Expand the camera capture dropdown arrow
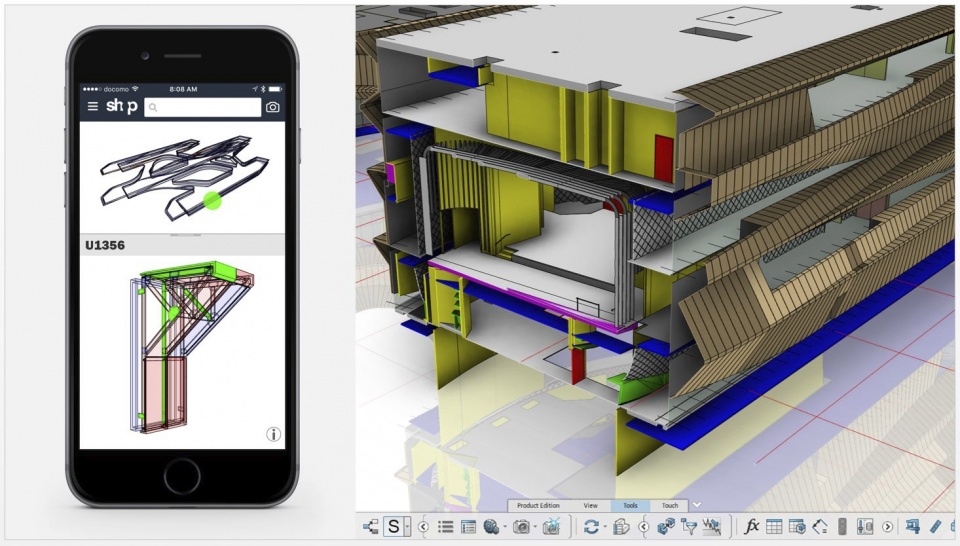 536,526
